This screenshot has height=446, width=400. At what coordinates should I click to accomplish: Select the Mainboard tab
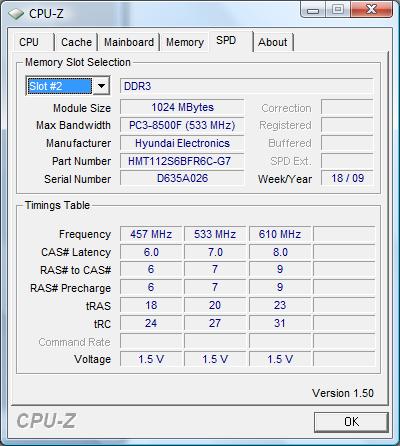click(x=129, y=42)
